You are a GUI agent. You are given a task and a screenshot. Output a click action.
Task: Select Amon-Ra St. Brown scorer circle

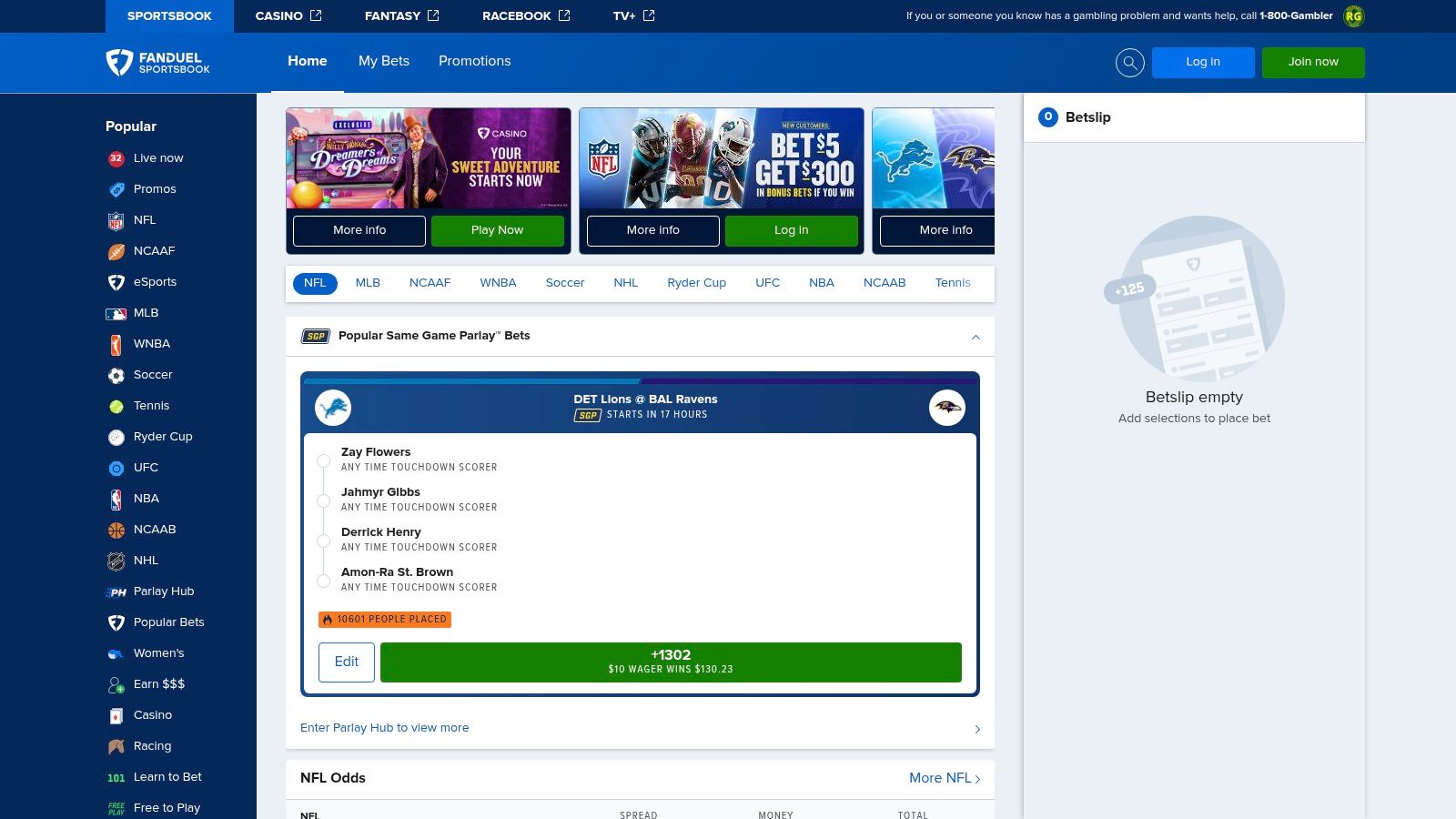[323, 581]
